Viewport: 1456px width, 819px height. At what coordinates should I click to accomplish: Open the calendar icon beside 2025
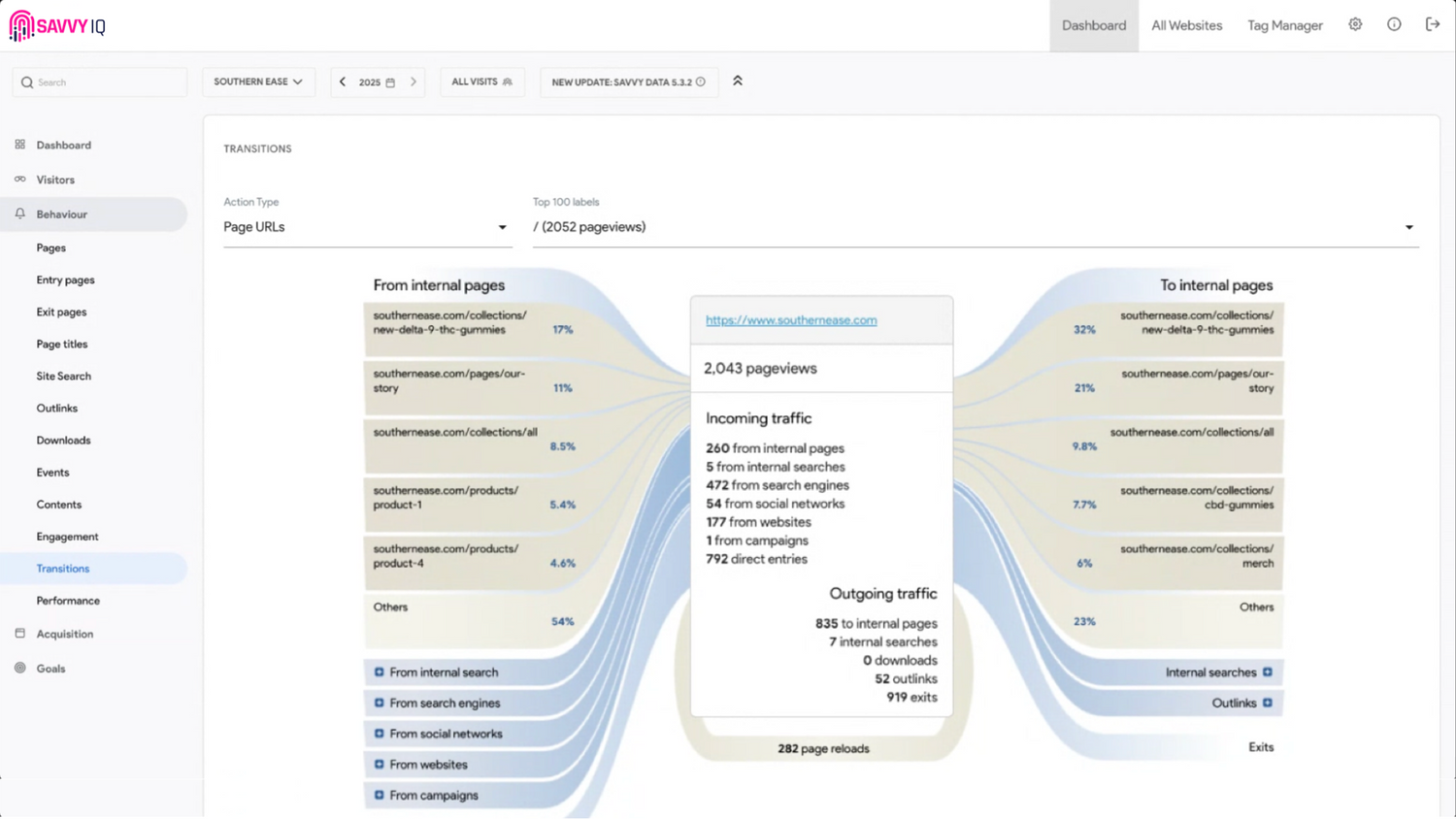pyautogui.click(x=390, y=82)
